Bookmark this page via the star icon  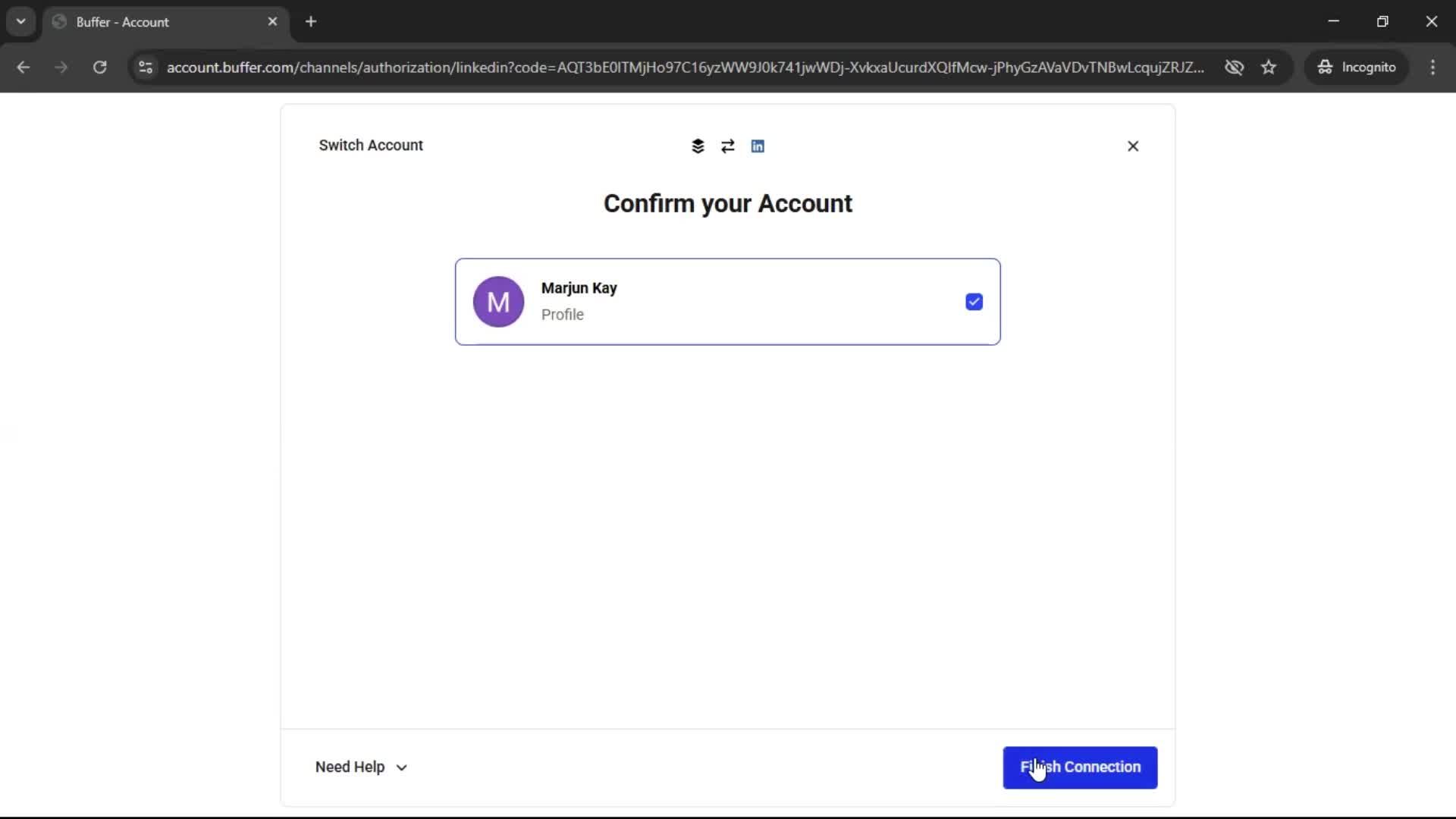[1269, 67]
